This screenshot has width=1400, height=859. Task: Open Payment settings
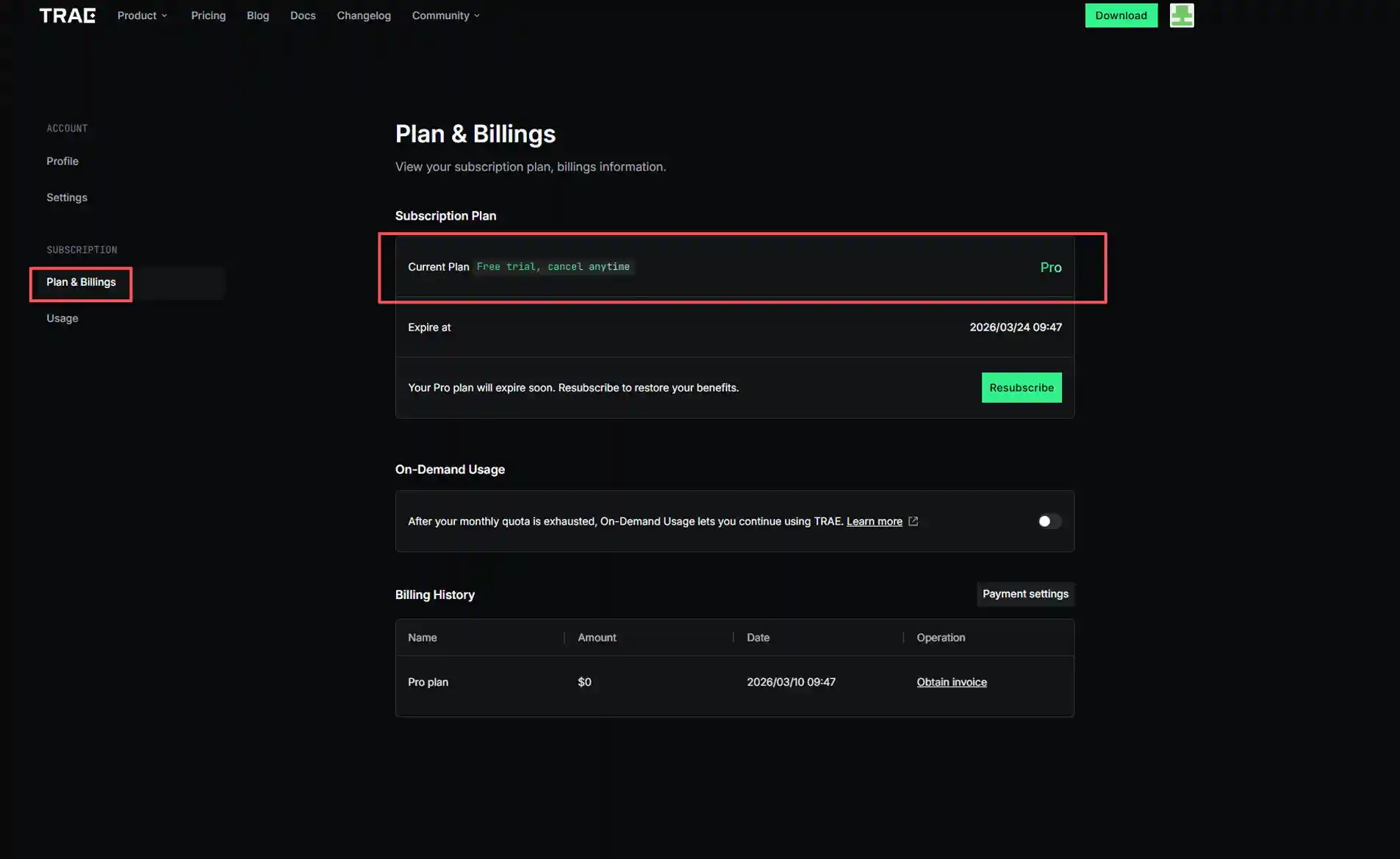[1024, 594]
